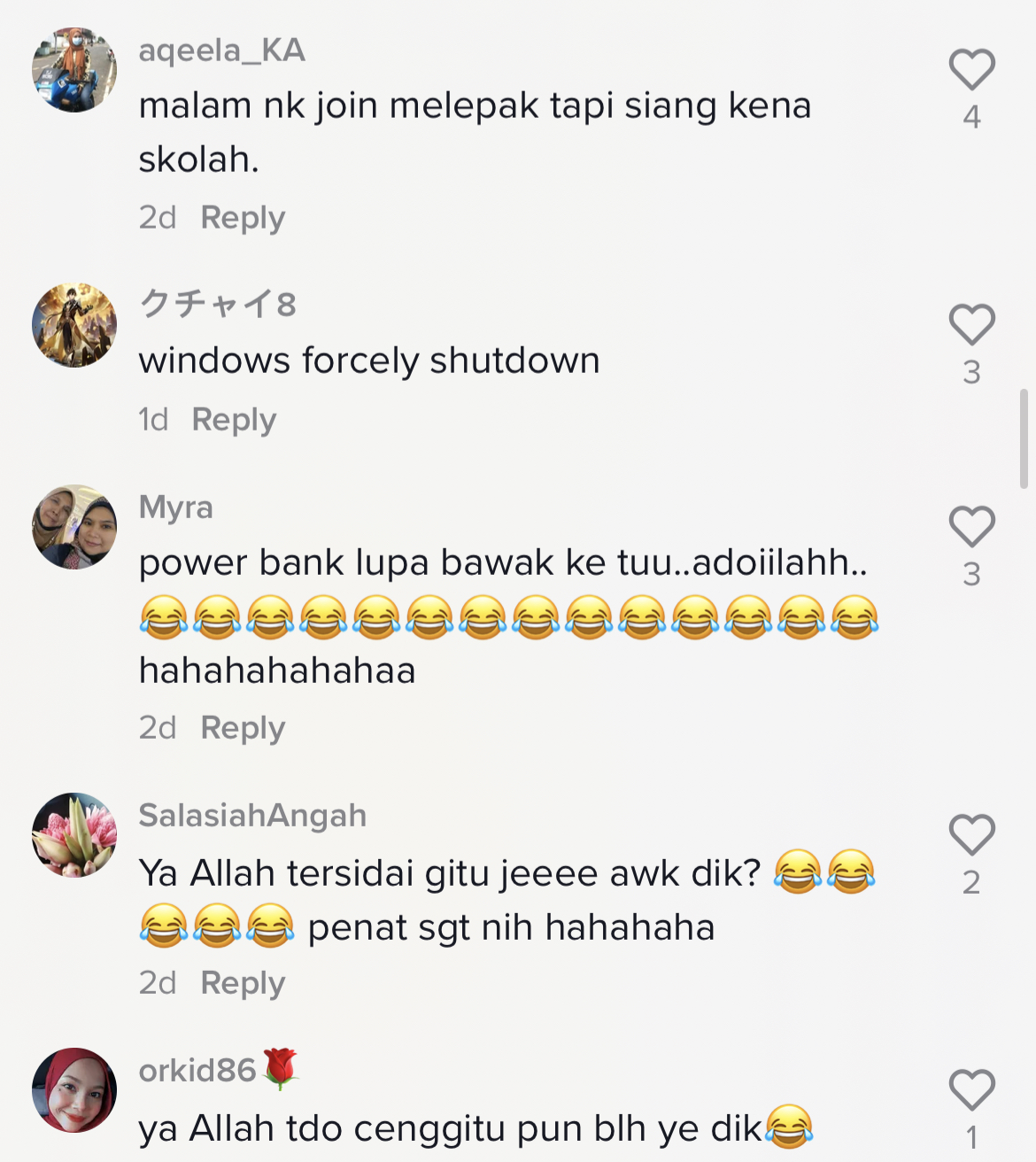This screenshot has height=1162, width=1036.
Task: Reply to SalasiahAngah's comment
Action: (243, 983)
